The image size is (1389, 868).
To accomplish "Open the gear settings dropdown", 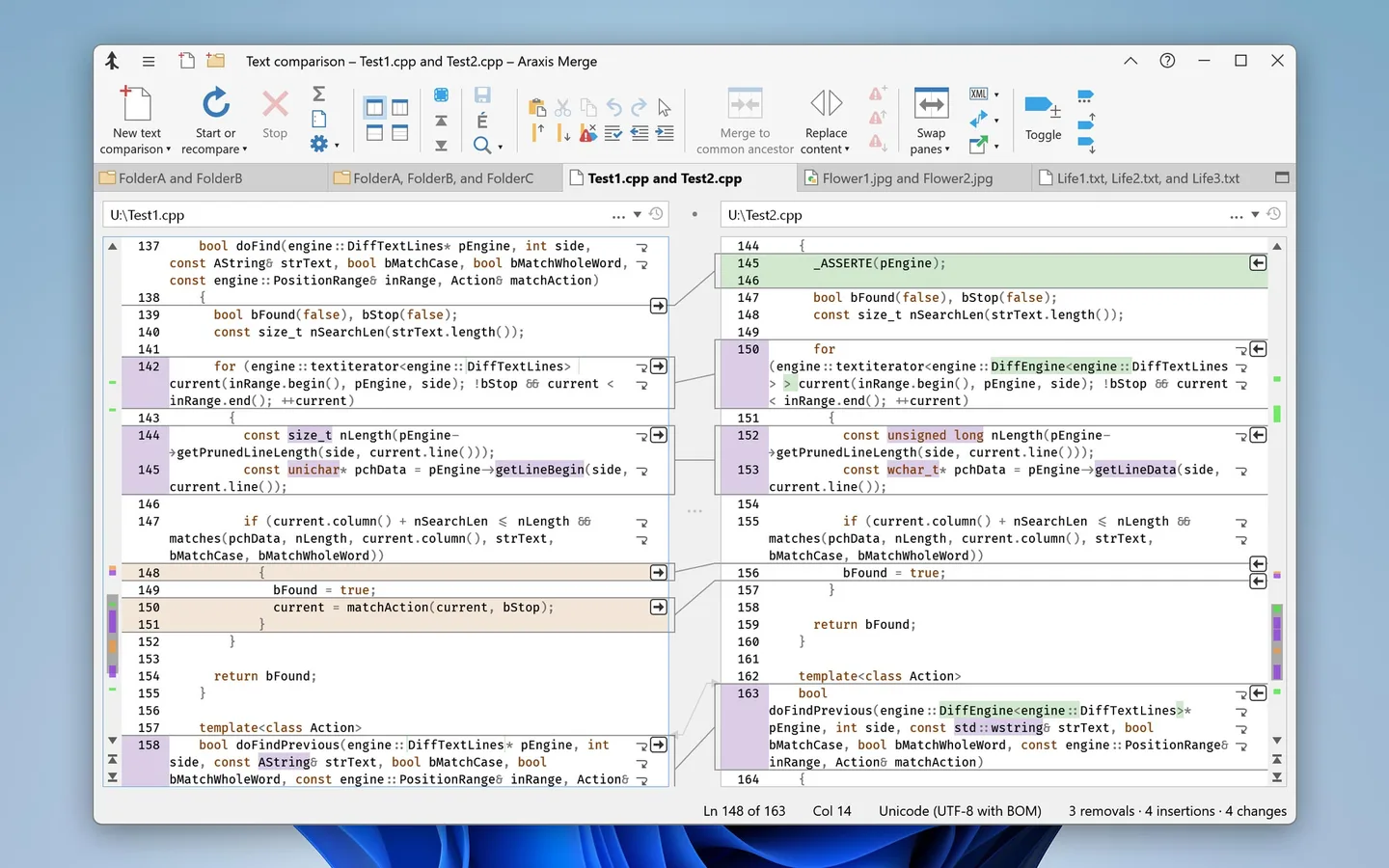I will pos(337,146).
